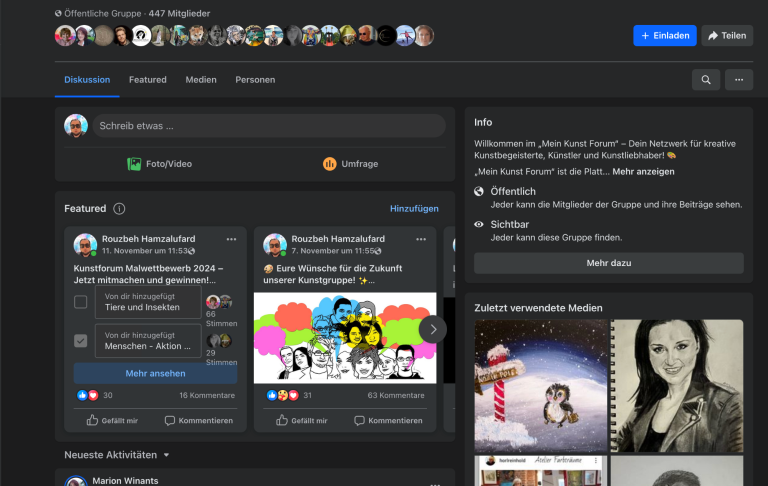Comment on the Malwettbewerb post
The image size is (768, 486).
coord(198,420)
